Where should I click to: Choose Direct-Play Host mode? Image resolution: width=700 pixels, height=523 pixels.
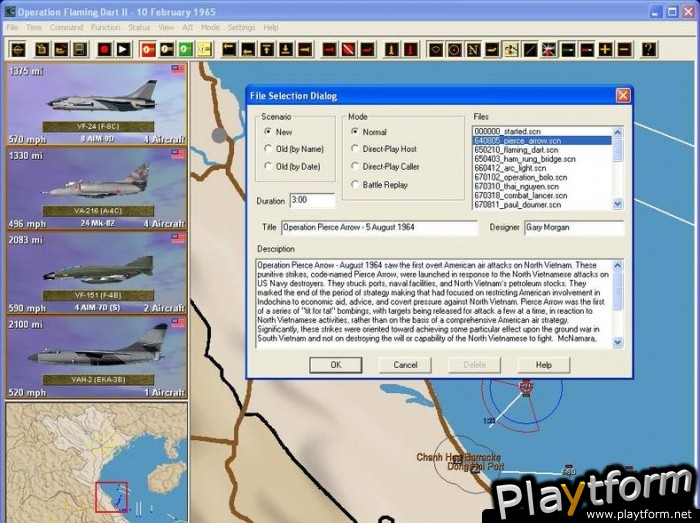pyautogui.click(x=355, y=149)
